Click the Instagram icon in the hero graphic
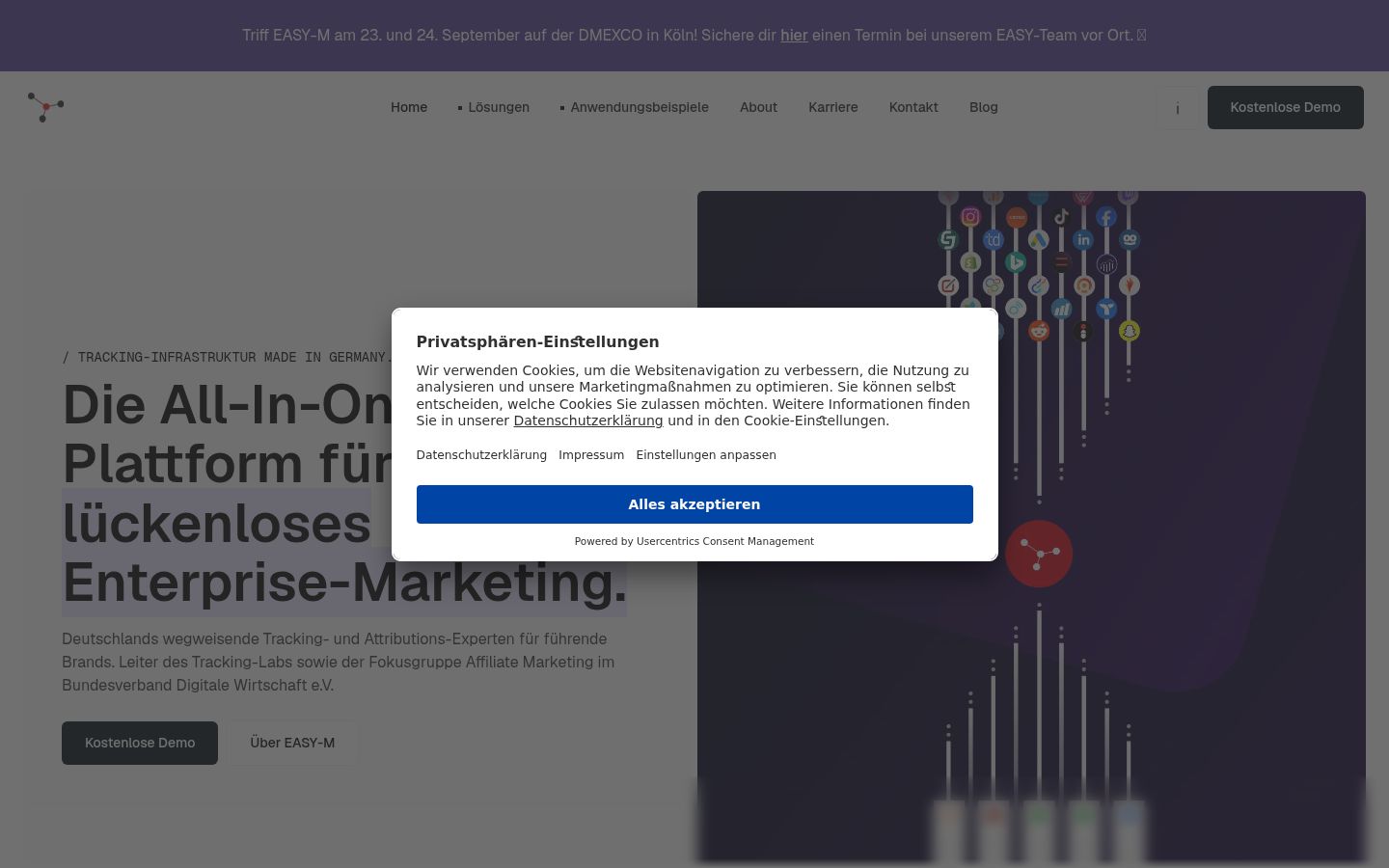1389x868 pixels. tap(970, 217)
